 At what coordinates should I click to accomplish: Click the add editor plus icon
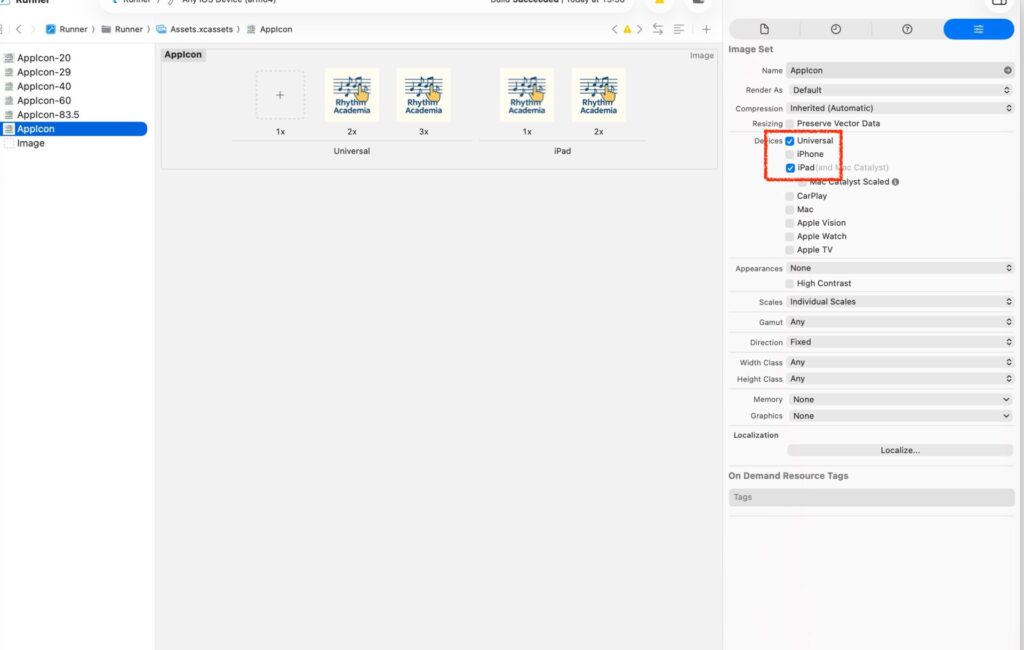click(x=706, y=30)
